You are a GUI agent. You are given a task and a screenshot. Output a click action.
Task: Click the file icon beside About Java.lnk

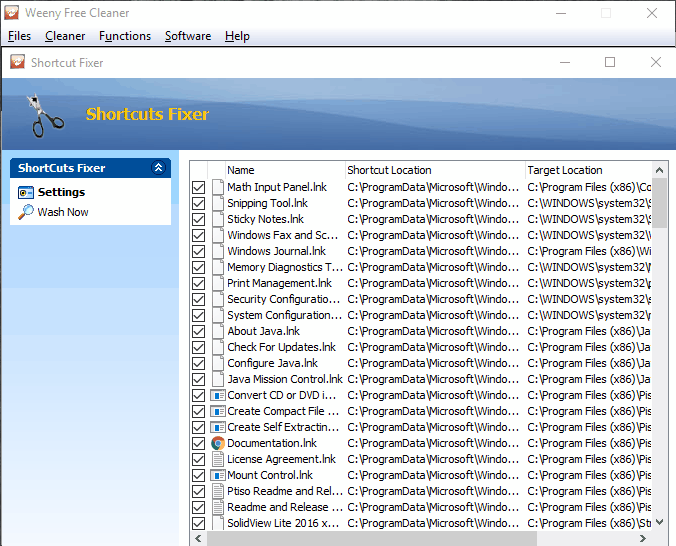click(218, 331)
